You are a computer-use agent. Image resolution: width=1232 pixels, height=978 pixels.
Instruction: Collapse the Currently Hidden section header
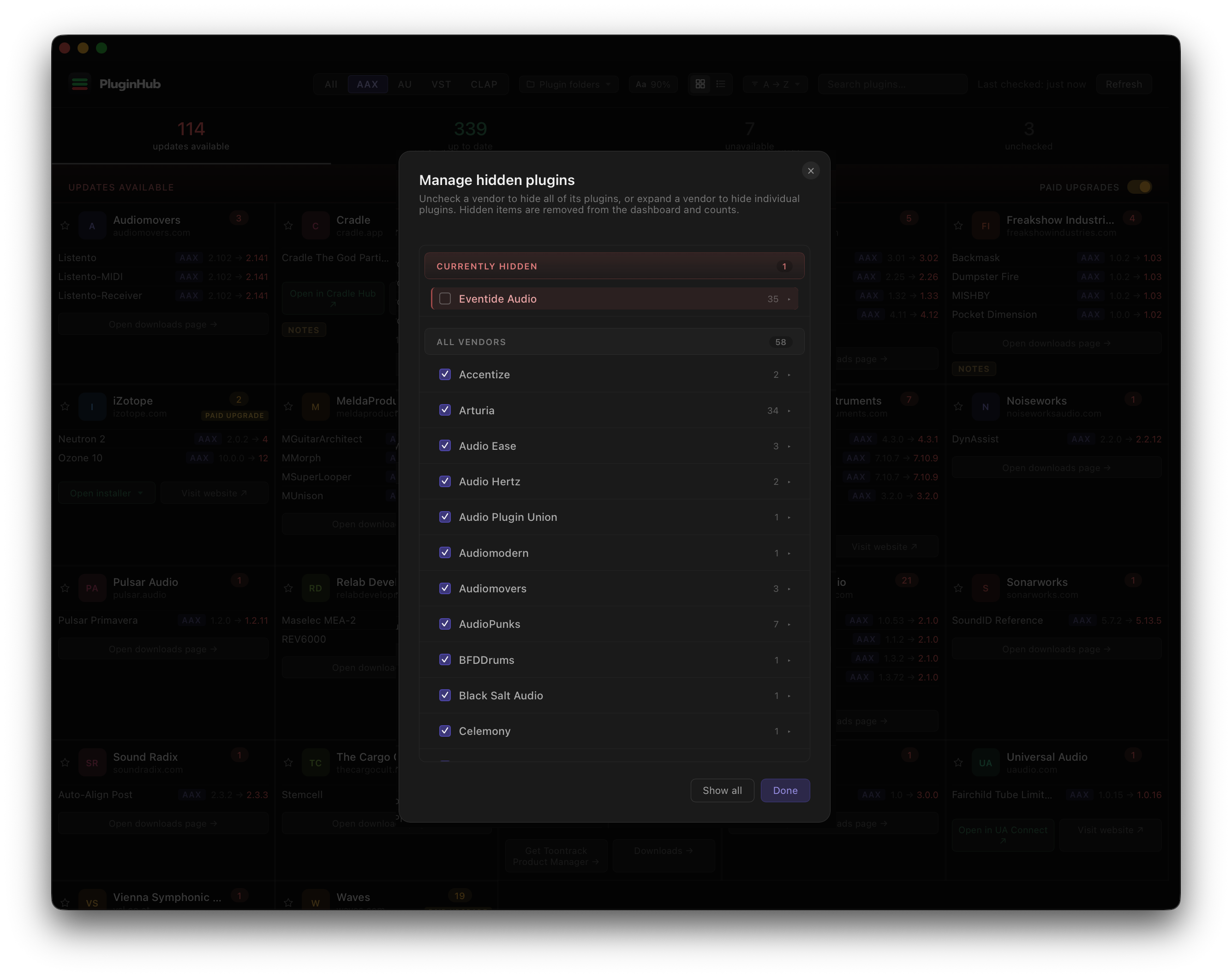[x=614, y=266]
